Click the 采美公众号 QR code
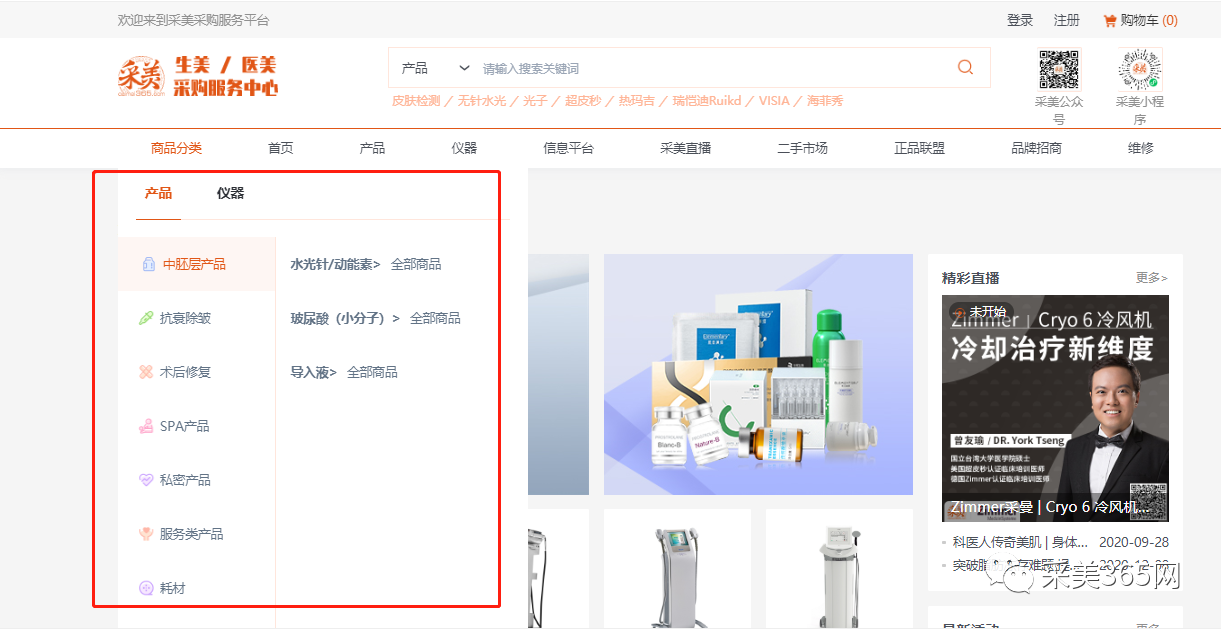1221x629 pixels. tap(1059, 70)
